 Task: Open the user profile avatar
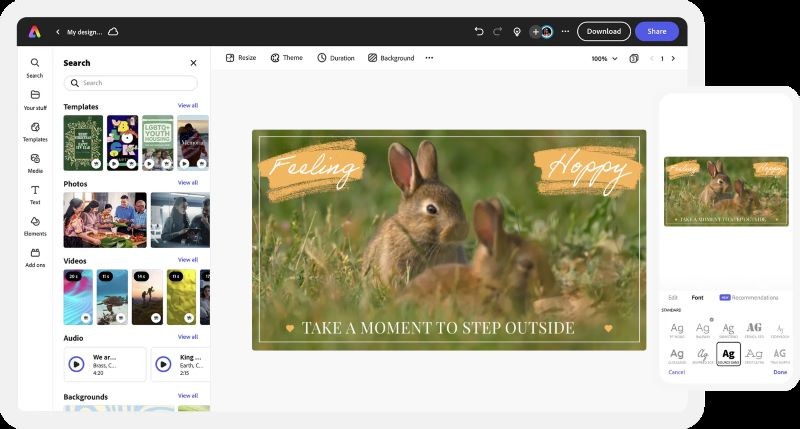click(547, 32)
